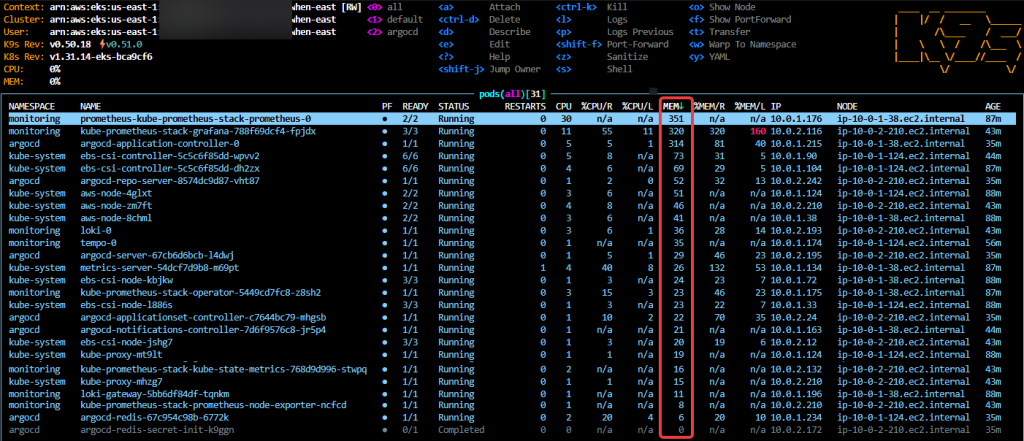Viewport: 1024px width, 441px height.
Task: Click the NAMESPACE column header
Action: click(x=31, y=106)
